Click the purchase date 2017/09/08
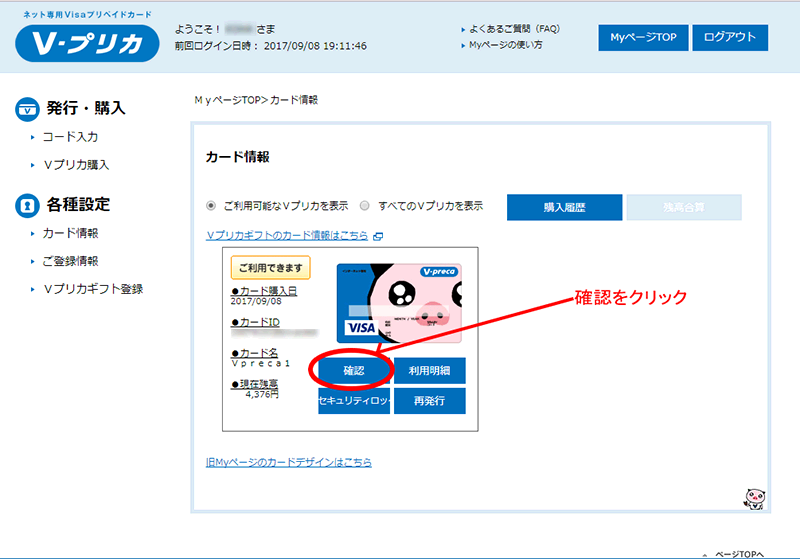The image size is (800, 559). tap(256, 301)
